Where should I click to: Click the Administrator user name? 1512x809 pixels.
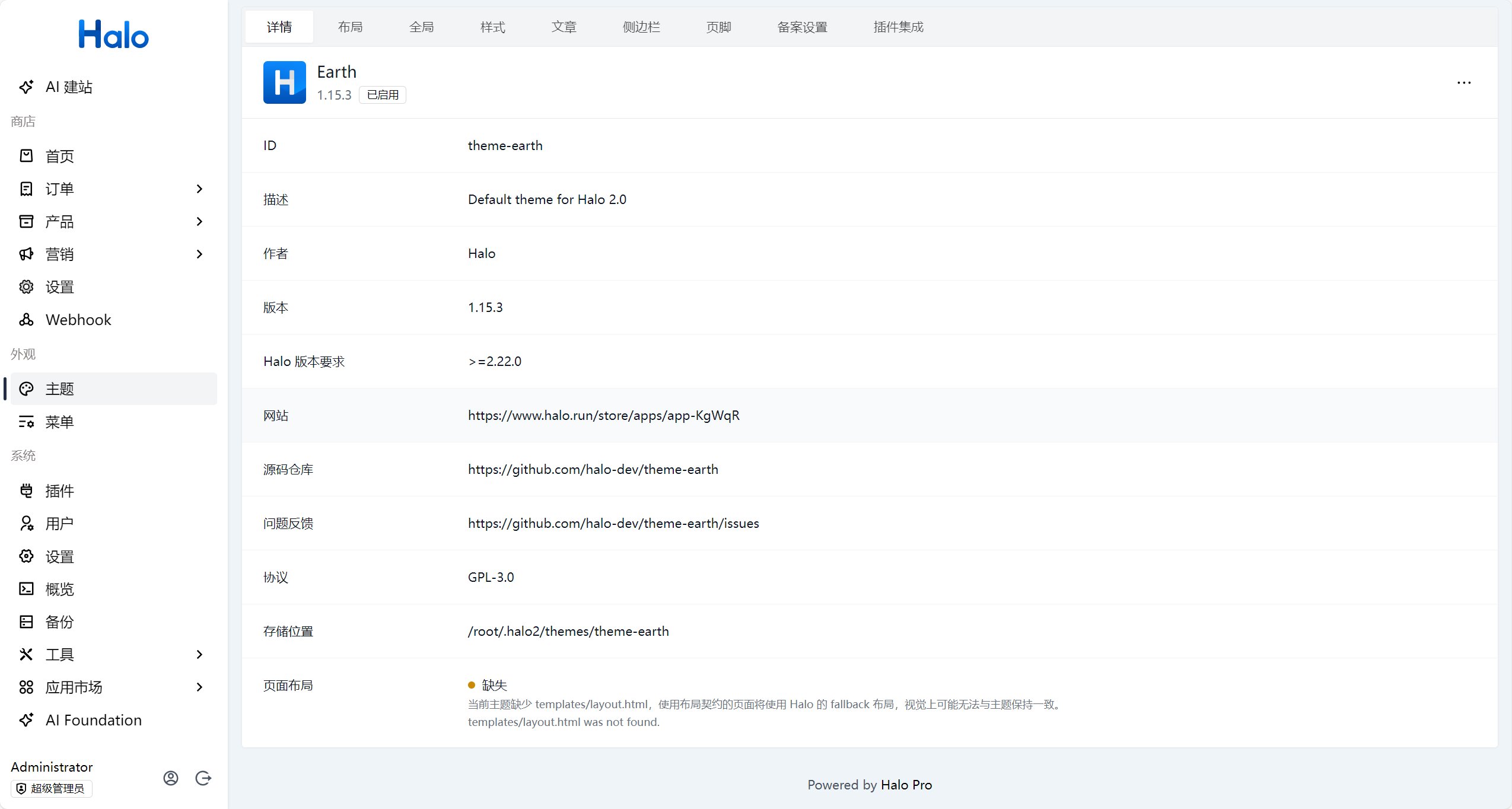[52, 767]
